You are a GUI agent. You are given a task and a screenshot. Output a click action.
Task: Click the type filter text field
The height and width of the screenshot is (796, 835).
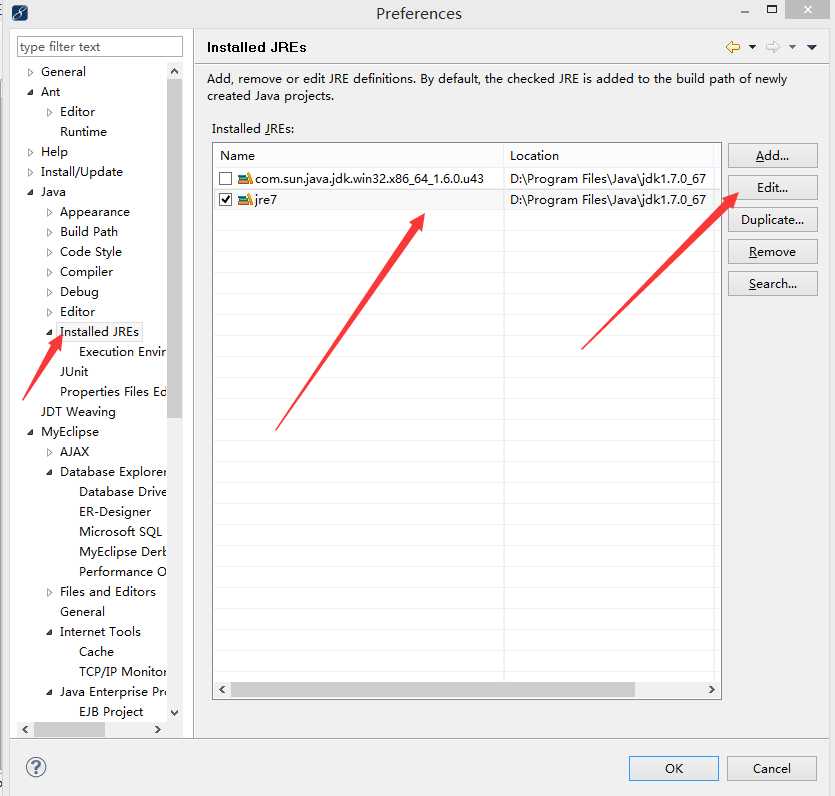[100, 47]
